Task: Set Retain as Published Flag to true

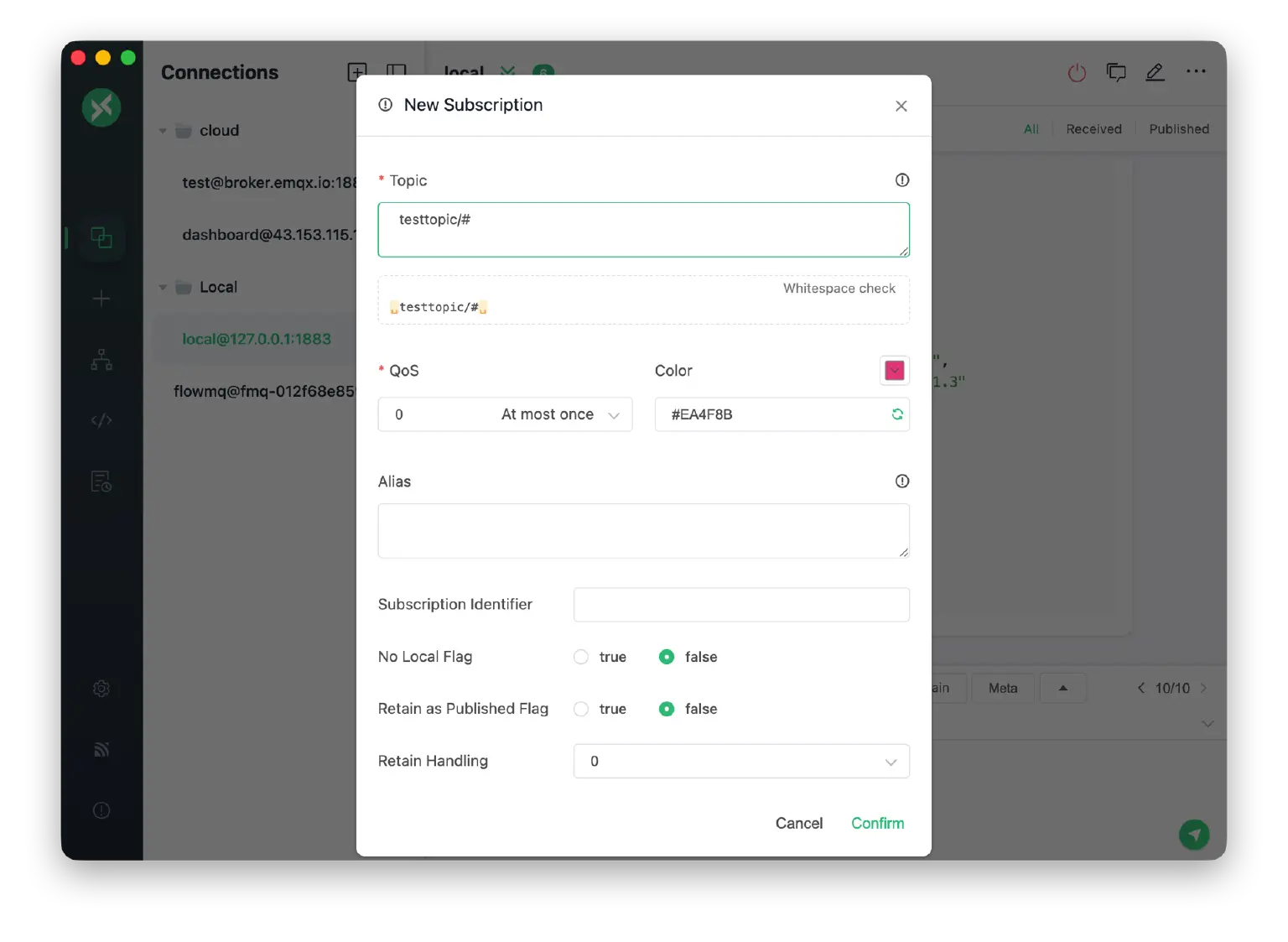Action: 581,709
